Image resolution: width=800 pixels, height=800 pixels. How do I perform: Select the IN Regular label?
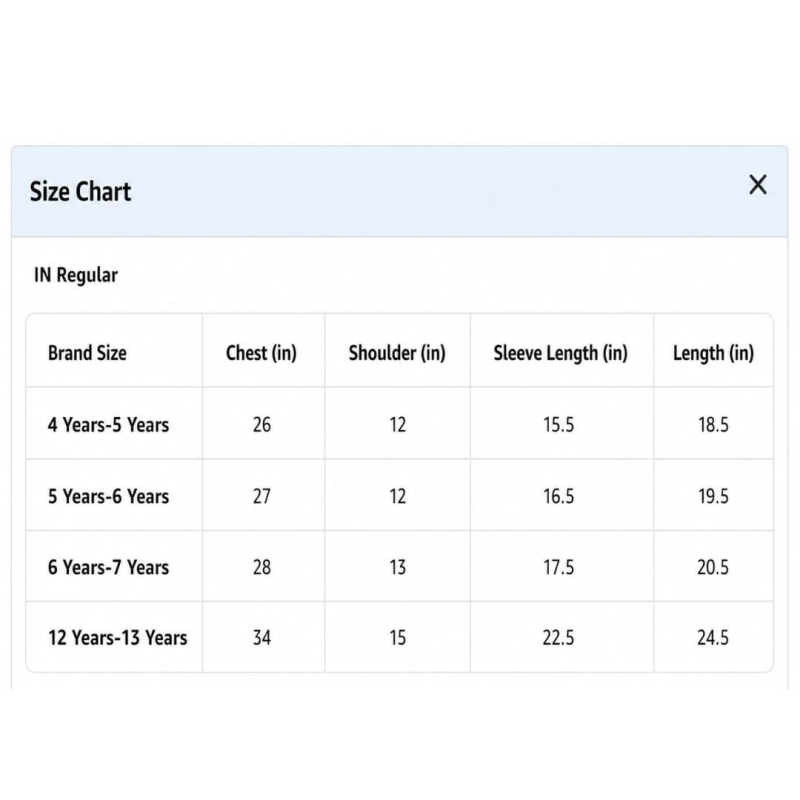point(76,276)
